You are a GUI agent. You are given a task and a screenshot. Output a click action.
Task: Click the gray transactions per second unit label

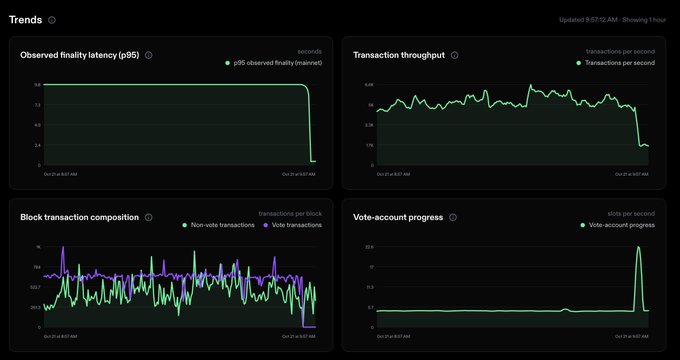[x=620, y=52]
